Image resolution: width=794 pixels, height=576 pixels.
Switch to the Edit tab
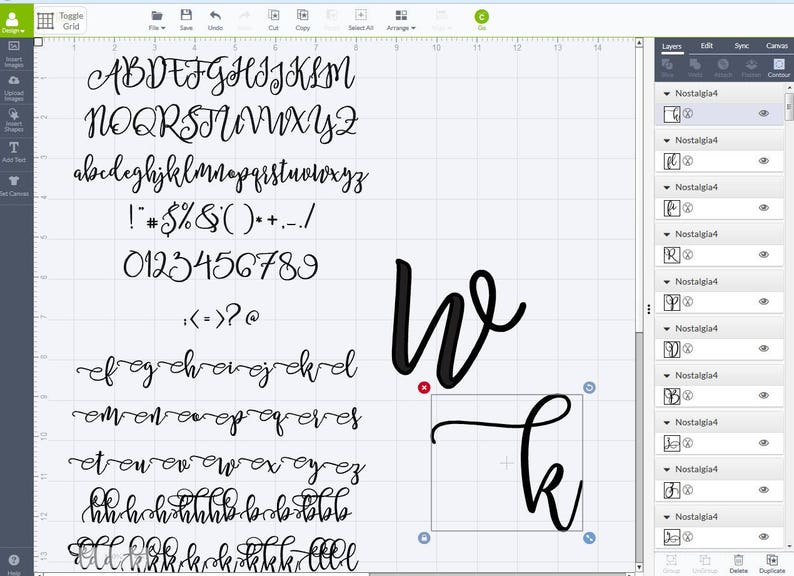(707, 46)
